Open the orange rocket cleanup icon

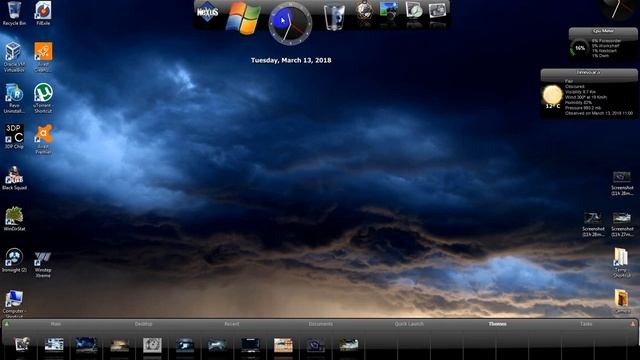point(43,57)
